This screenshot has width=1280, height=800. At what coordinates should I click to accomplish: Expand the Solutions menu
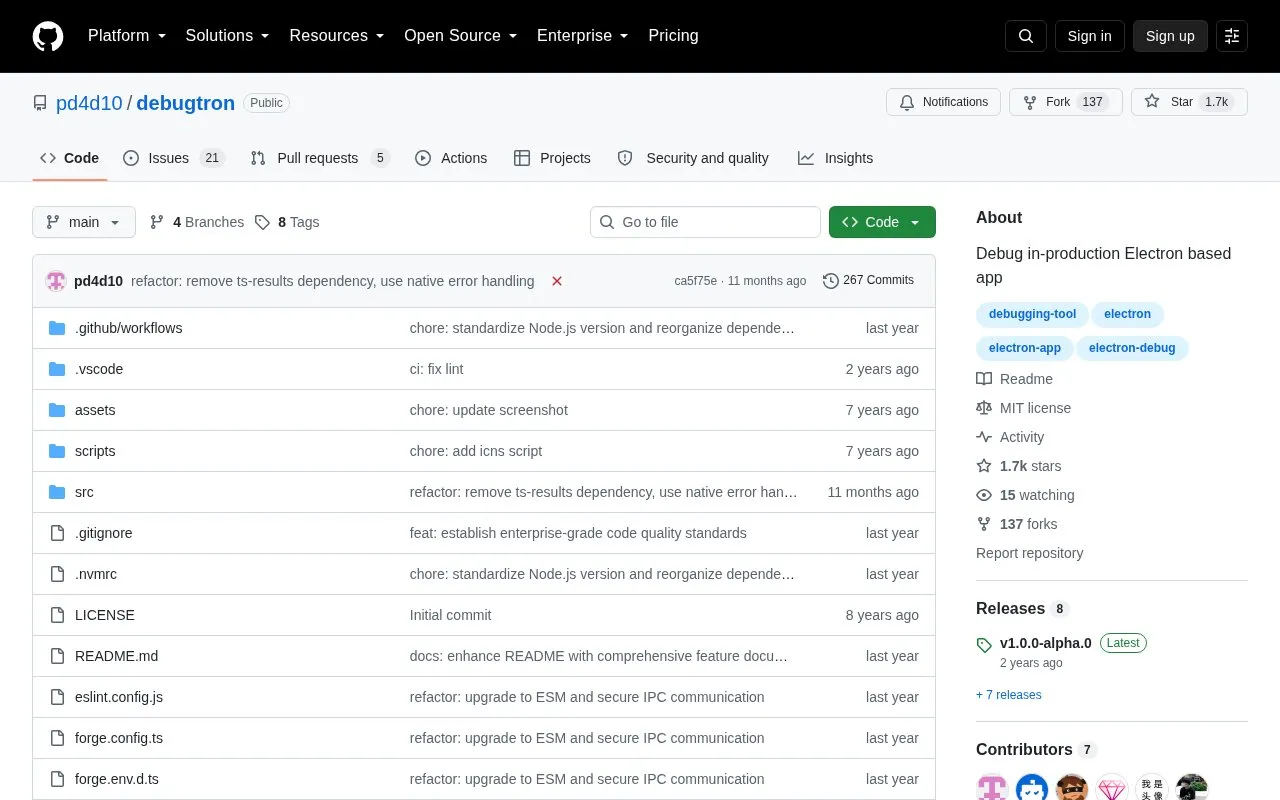click(227, 36)
